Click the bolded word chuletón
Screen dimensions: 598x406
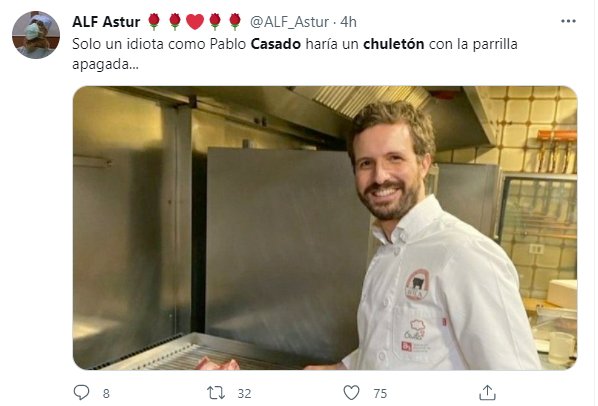coord(394,44)
